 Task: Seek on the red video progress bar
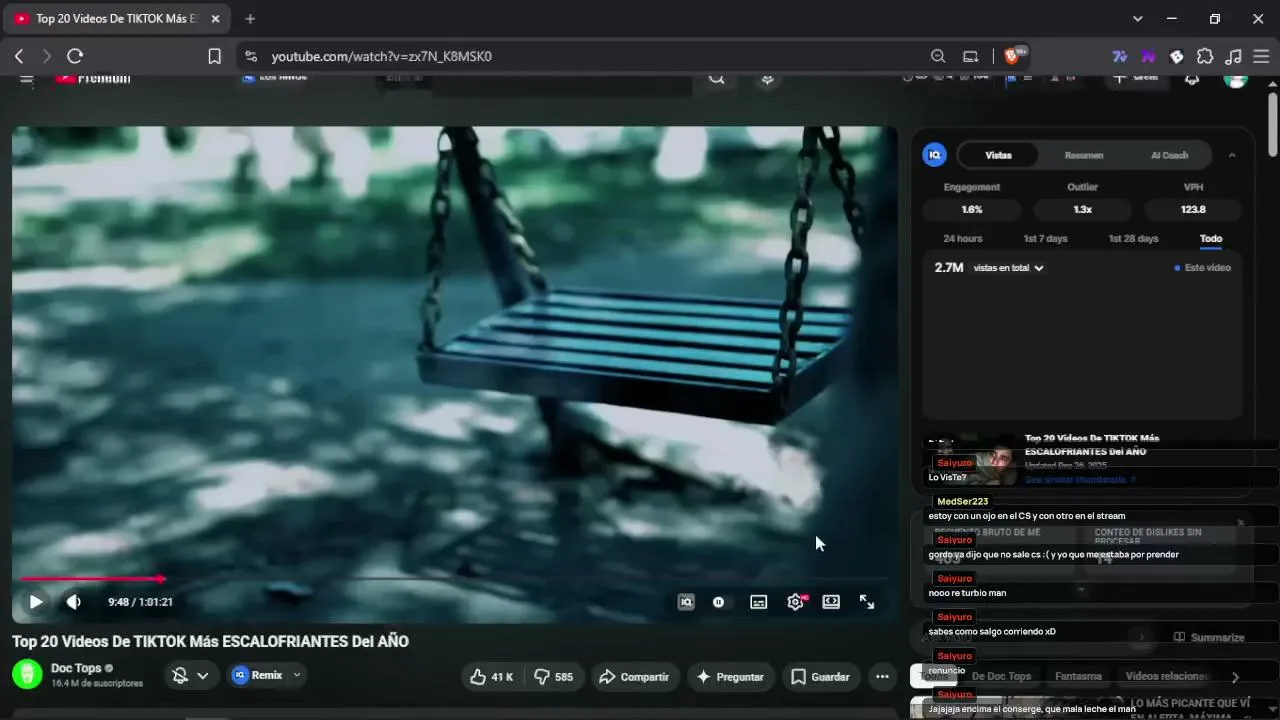(453, 578)
